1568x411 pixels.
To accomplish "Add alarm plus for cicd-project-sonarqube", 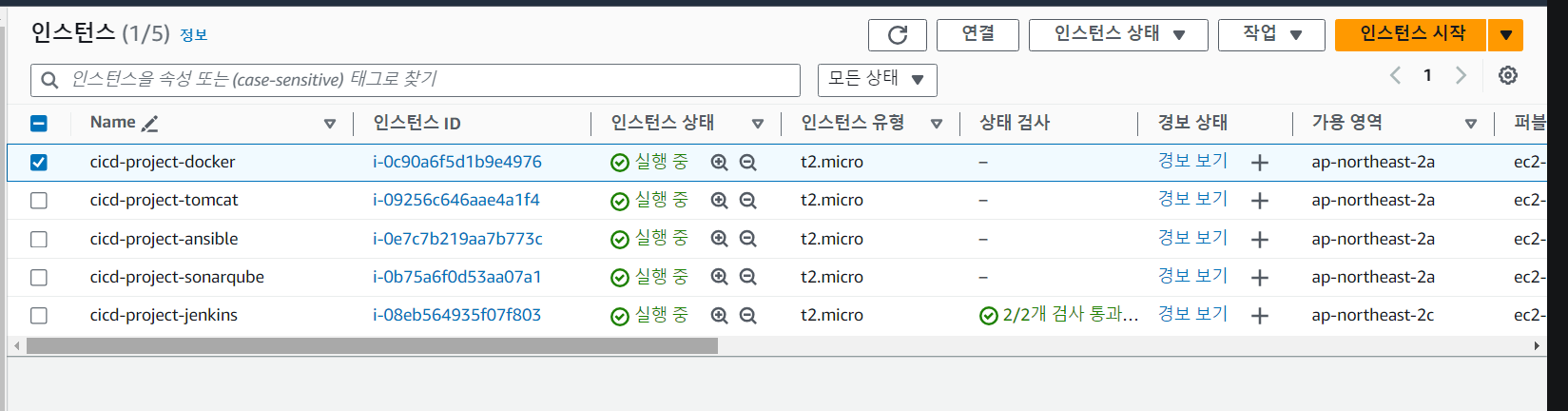I will [1260, 277].
